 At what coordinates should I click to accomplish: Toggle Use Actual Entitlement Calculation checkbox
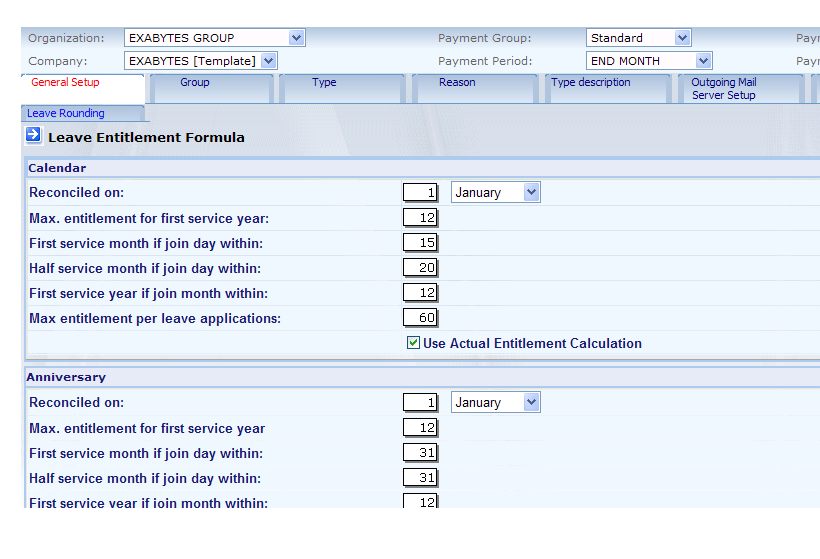[x=413, y=343]
